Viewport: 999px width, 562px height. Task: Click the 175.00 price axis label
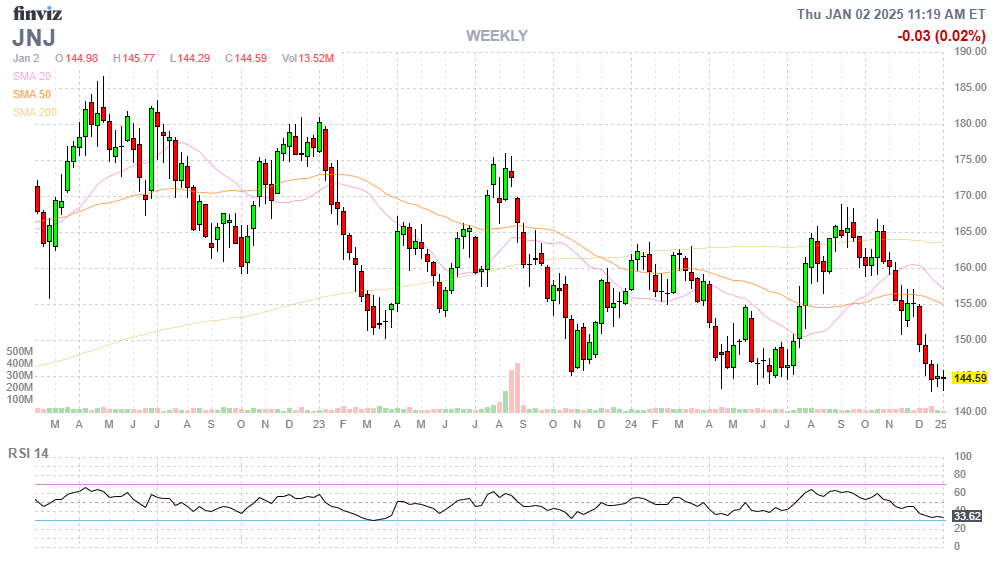[x=970, y=159]
